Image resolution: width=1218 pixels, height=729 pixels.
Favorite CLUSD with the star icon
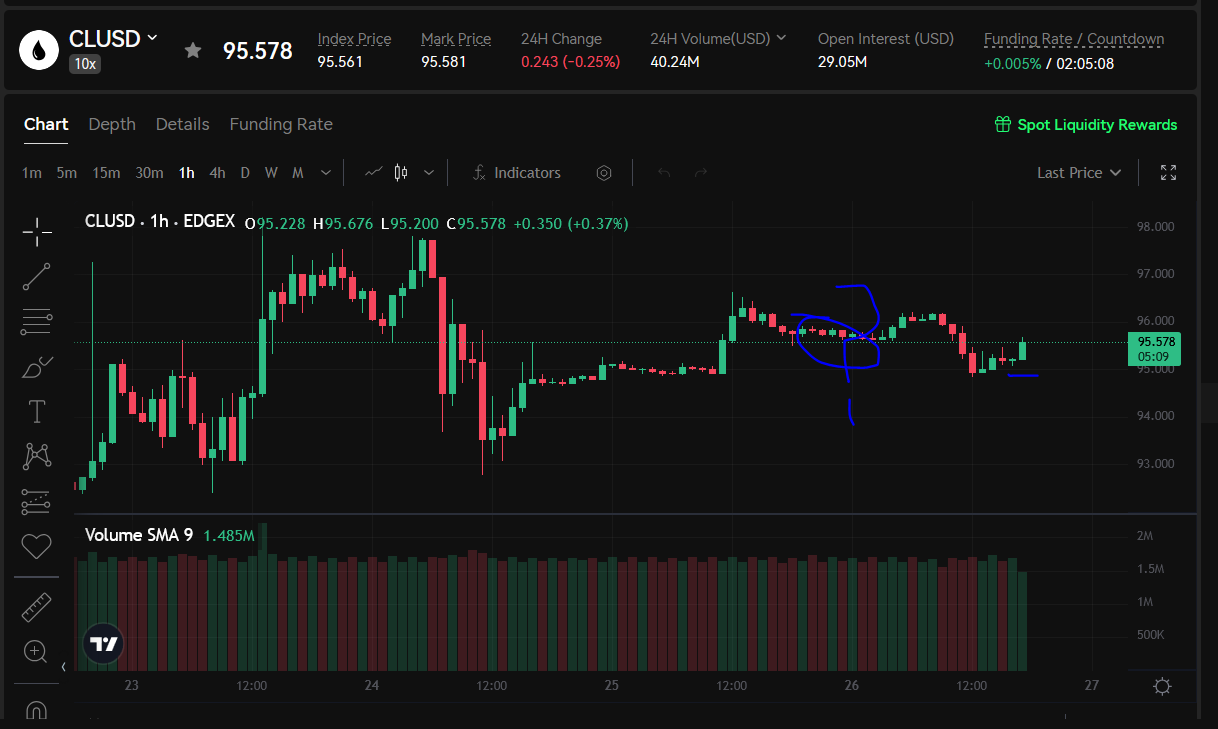coord(193,50)
